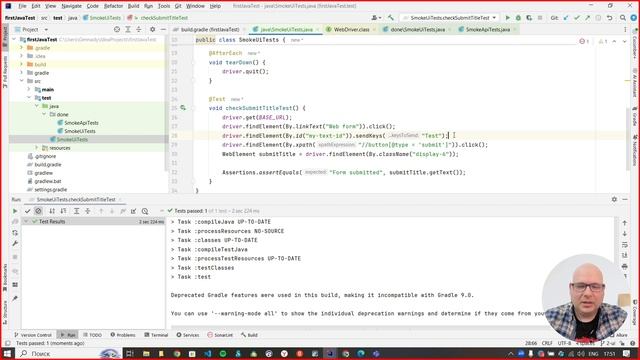Screen dimensions: 640x360
Task: Rollback changes with the undo arrow icon
Action: [609, 18]
